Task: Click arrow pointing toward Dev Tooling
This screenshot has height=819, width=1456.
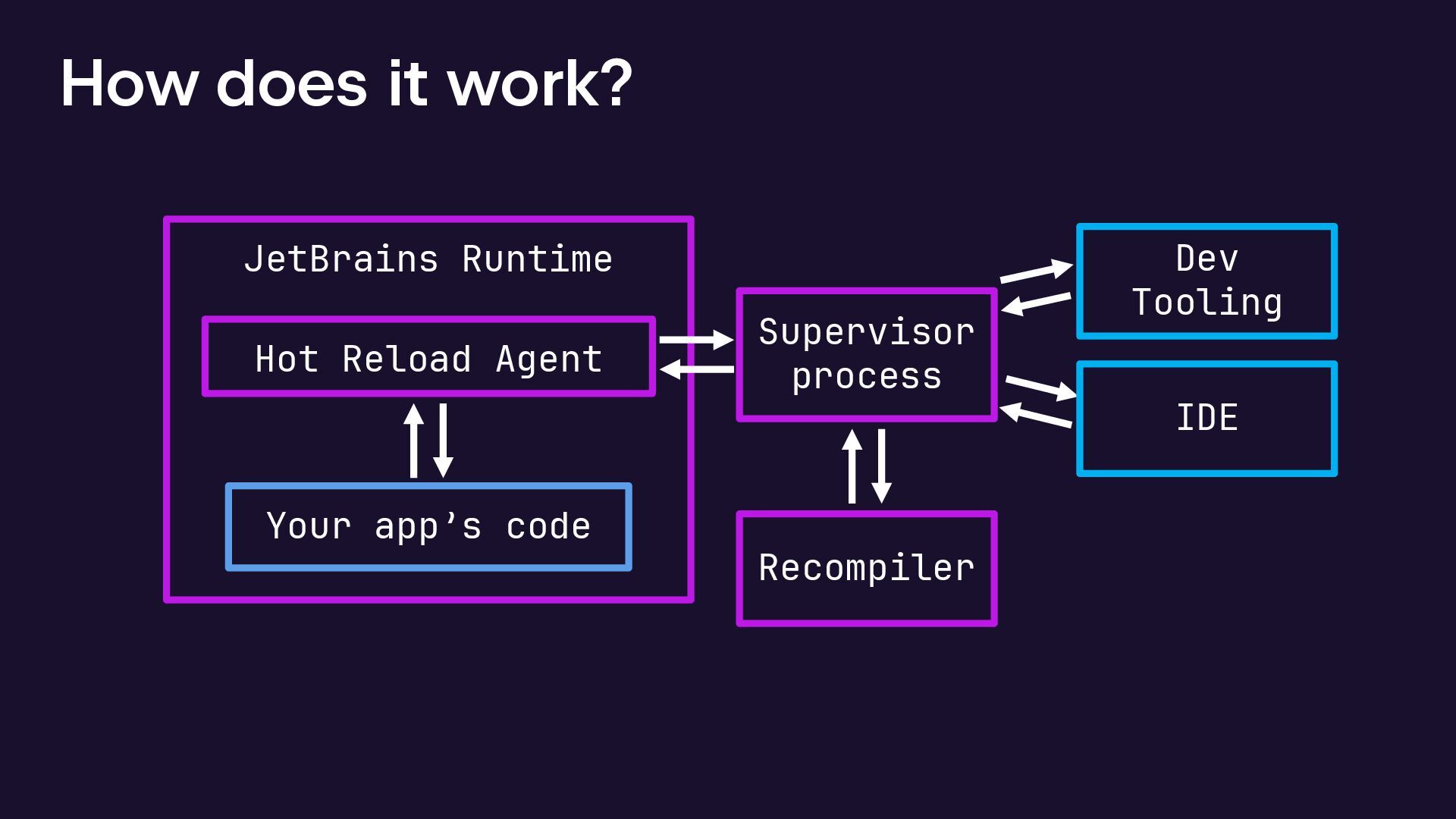Action: 1036,271
